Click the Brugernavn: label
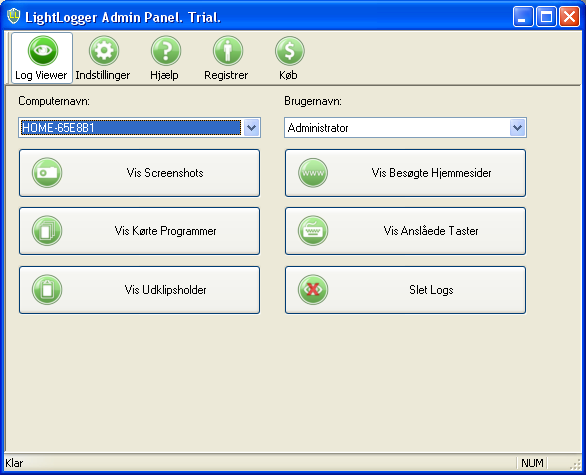This screenshot has width=586, height=475. click(313, 101)
